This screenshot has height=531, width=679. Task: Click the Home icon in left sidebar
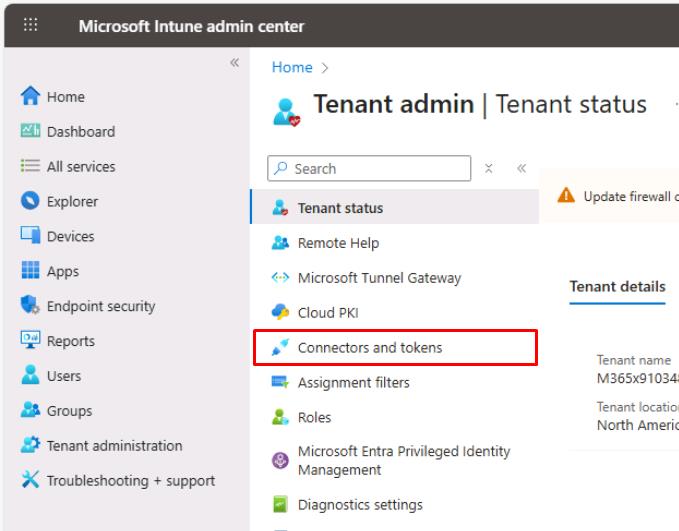(x=30, y=97)
